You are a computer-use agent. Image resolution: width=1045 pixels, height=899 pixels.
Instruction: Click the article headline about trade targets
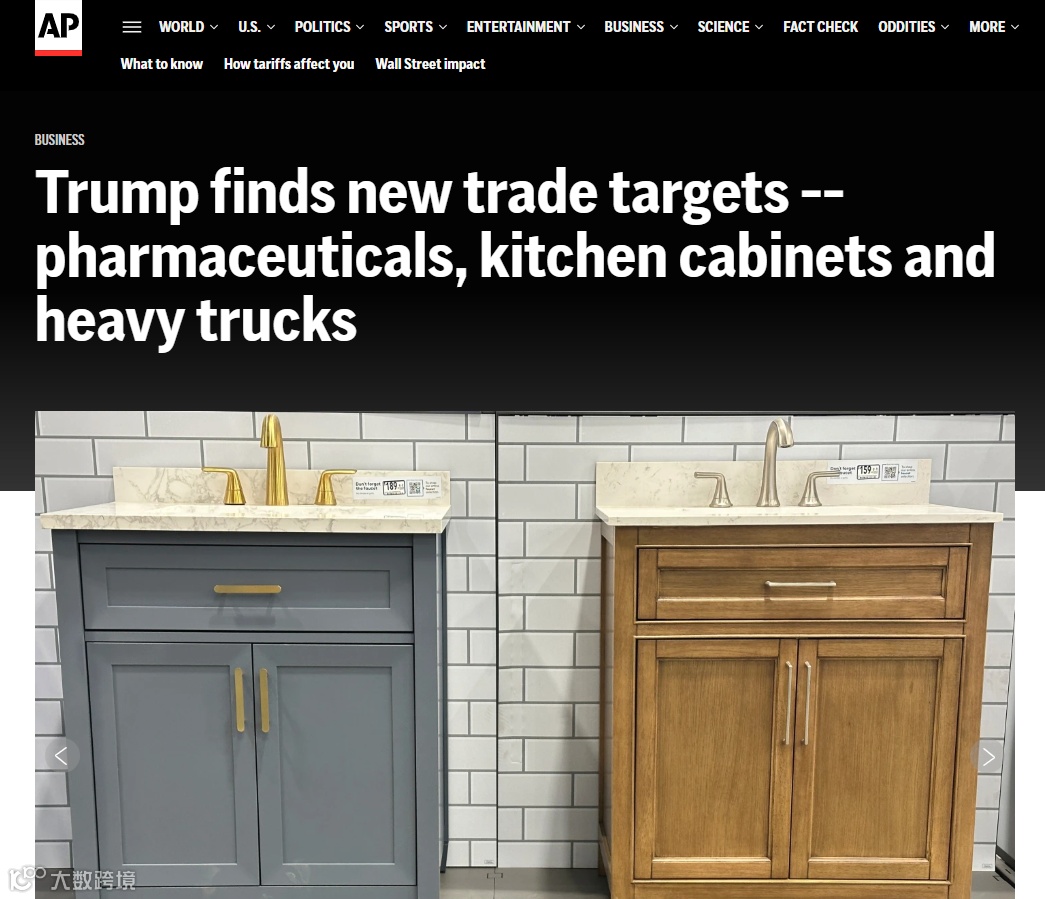pyautogui.click(x=515, y=256)
